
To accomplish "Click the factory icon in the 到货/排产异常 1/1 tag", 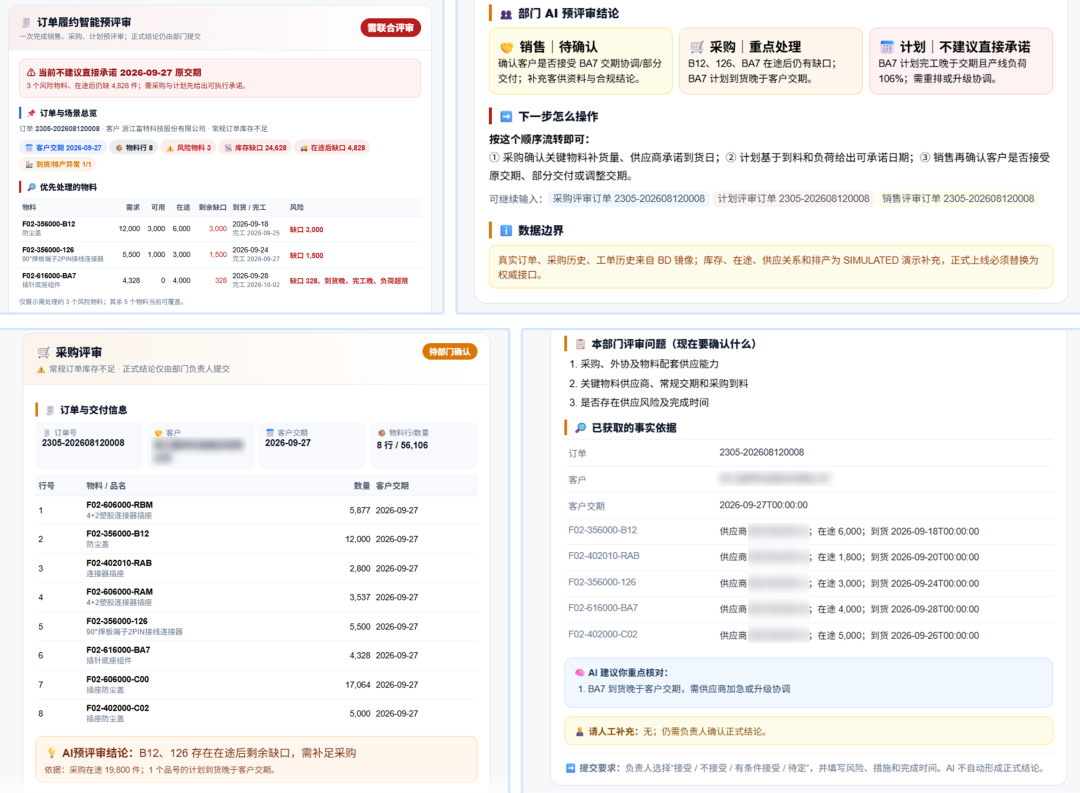I will coord(29,164).
